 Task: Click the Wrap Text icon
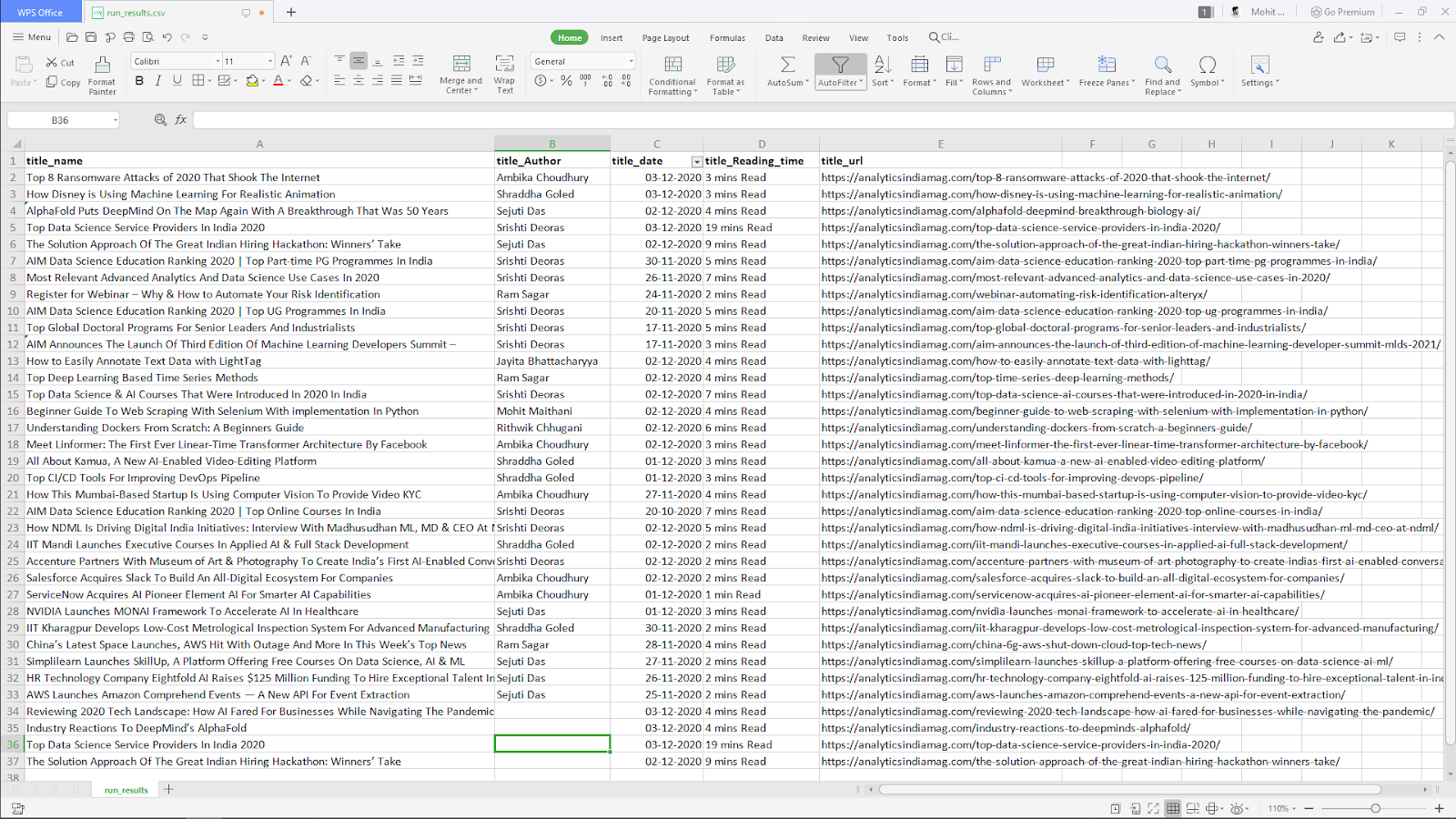504,64
